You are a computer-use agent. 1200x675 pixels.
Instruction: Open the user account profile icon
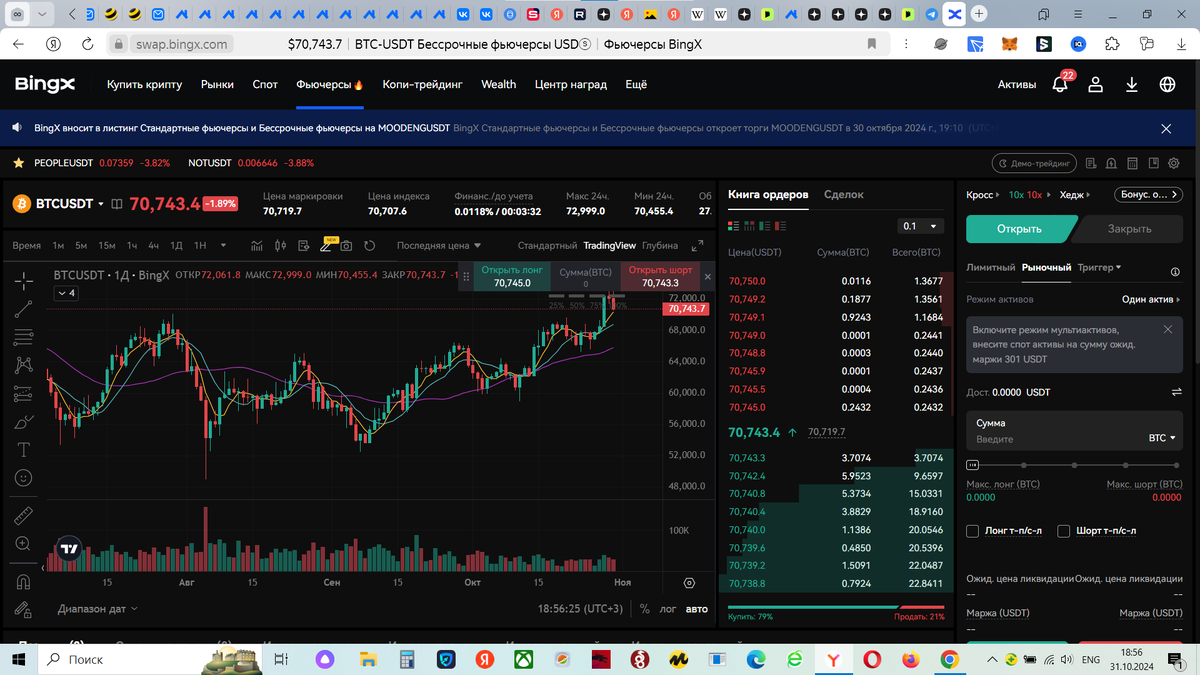[x=1096, y=85]
